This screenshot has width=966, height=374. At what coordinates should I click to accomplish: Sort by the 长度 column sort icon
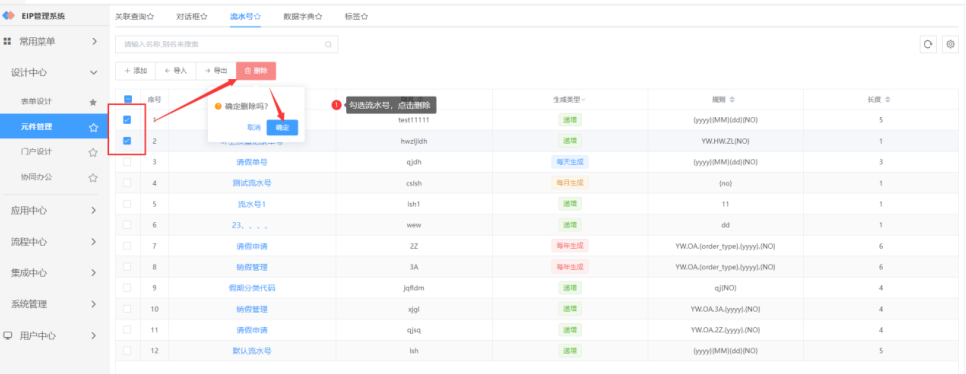[888, 99]
